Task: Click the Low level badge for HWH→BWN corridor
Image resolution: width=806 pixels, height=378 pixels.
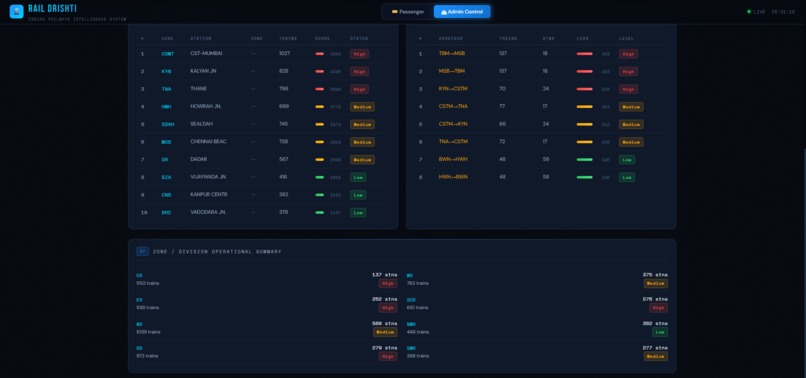Action: (x=627, y=177)
